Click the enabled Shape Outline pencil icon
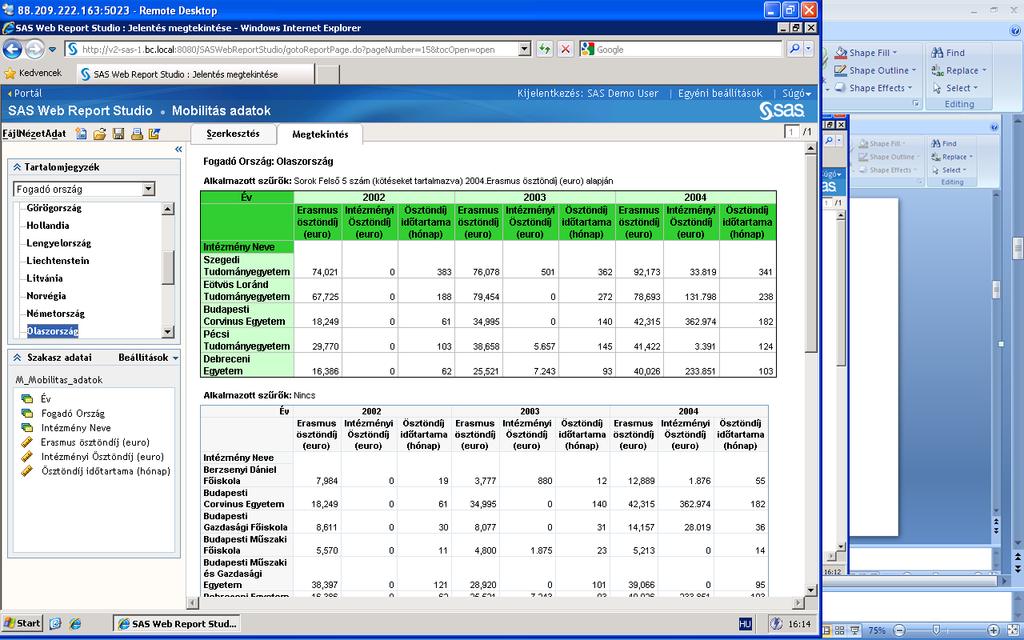 tap(840, 71)
